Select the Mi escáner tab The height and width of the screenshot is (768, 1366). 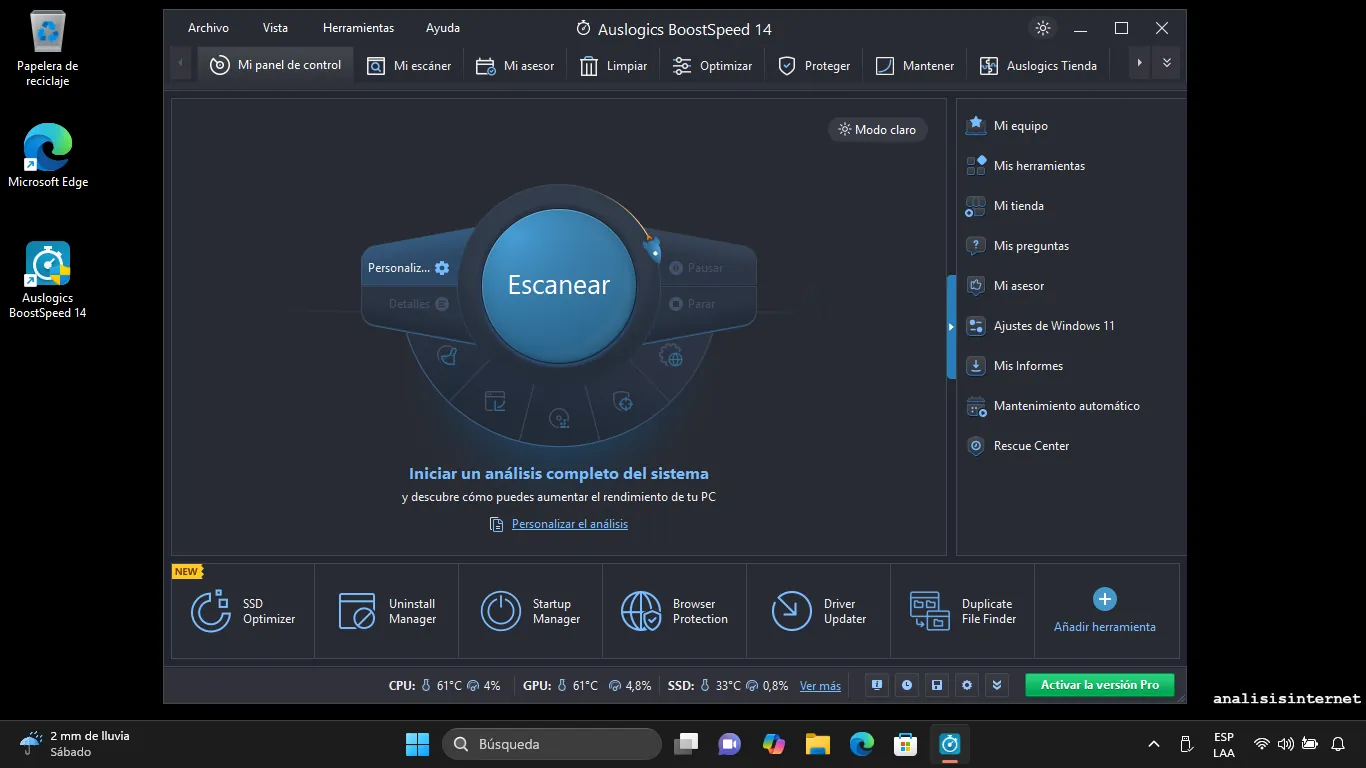point(408,65)
